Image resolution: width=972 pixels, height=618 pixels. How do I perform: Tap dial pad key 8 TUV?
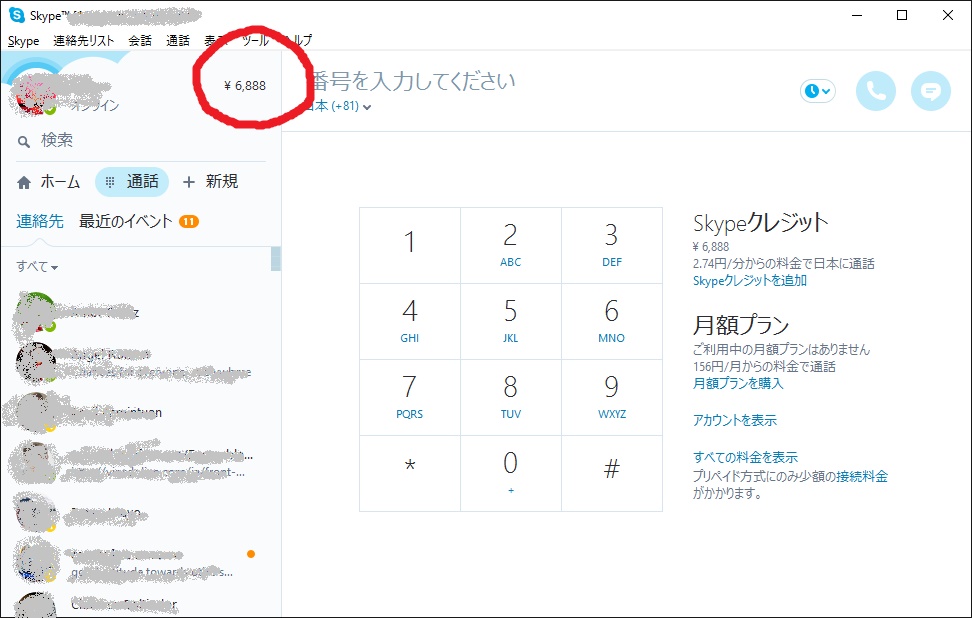(511, 397)
